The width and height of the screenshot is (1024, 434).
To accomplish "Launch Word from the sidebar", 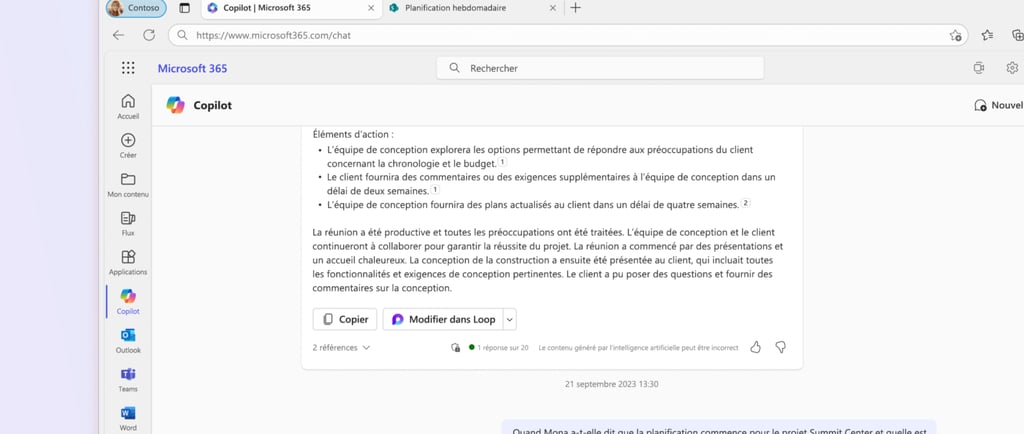I will tap(128, 418).
